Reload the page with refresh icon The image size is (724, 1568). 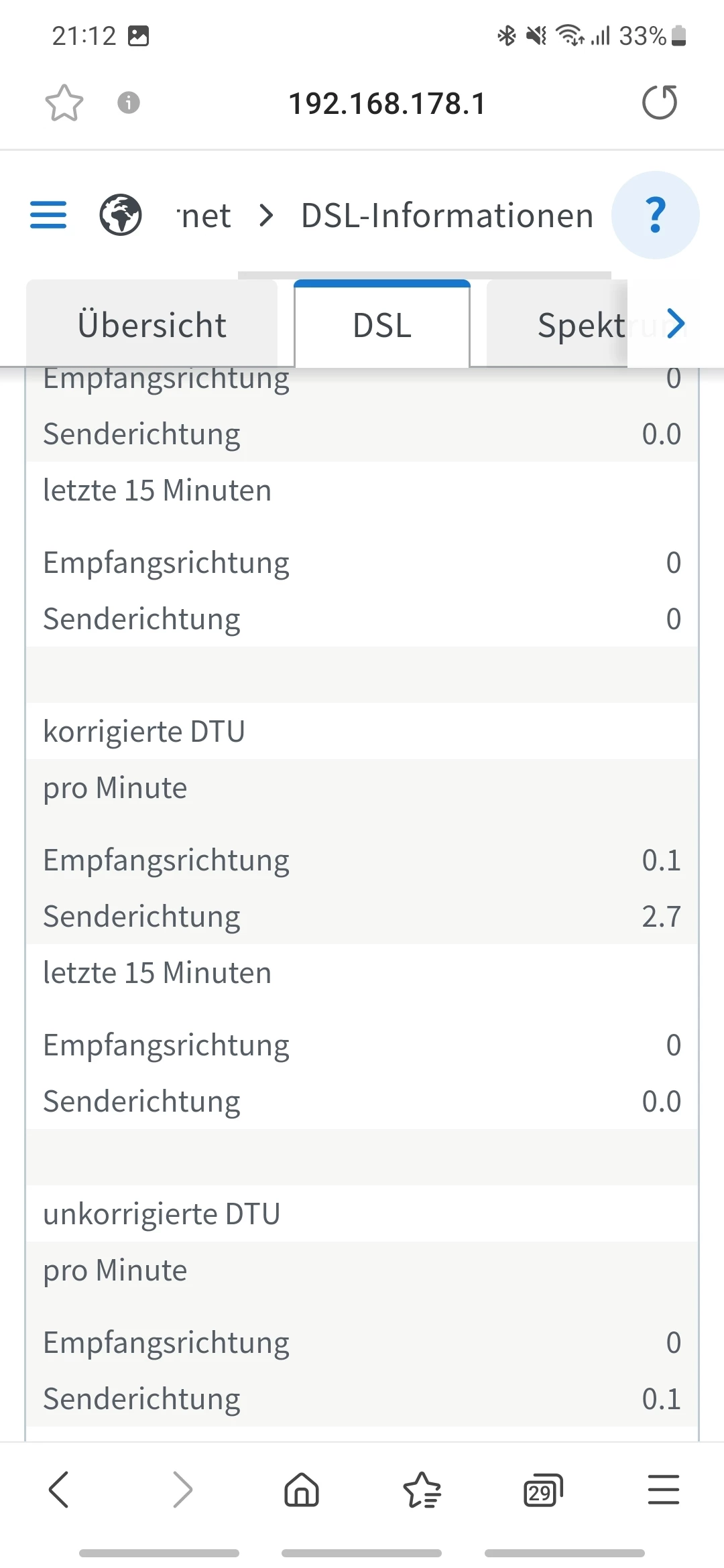[x=660, y=103]
